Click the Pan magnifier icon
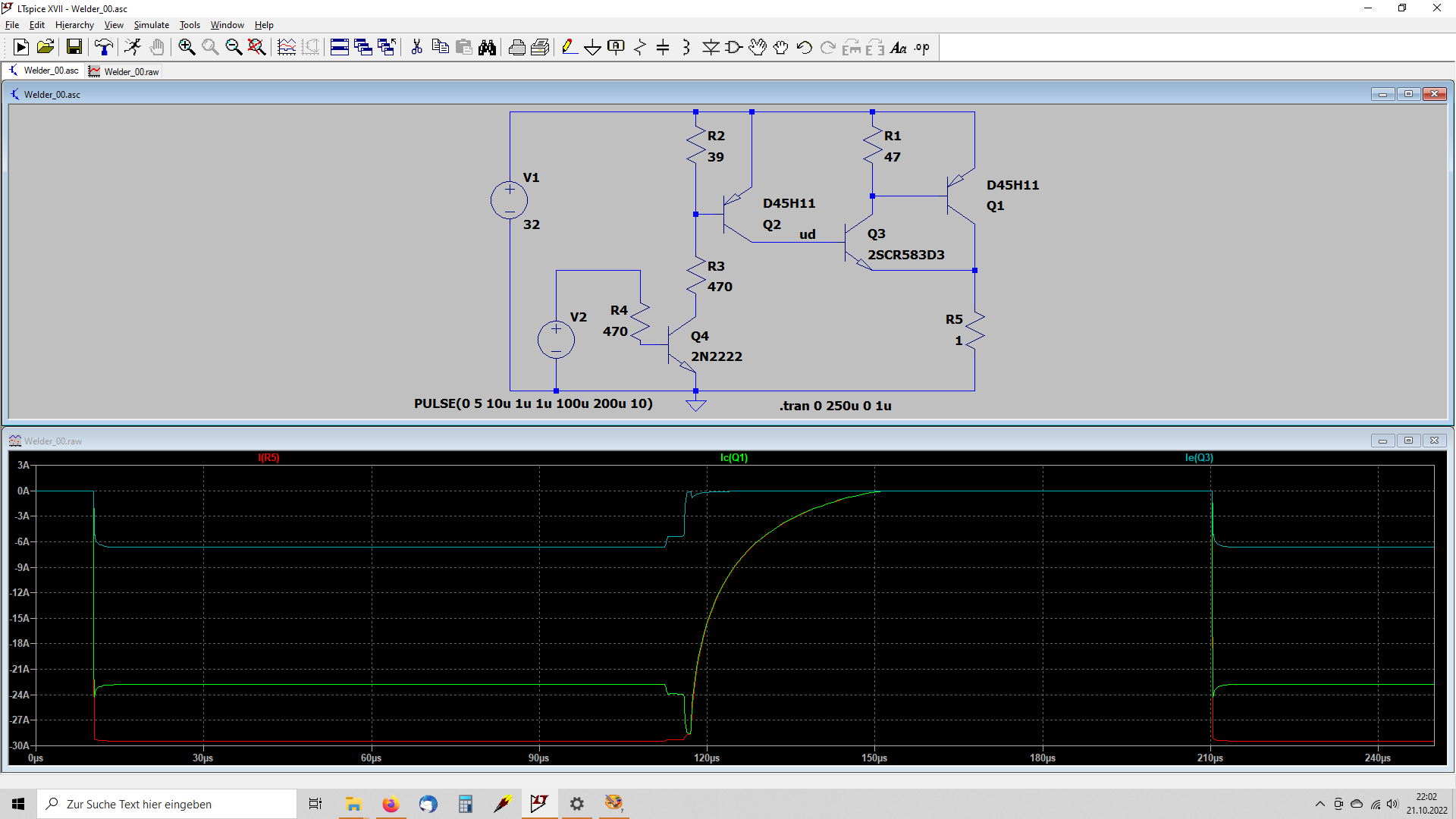1456x819 pixels. 210,48
